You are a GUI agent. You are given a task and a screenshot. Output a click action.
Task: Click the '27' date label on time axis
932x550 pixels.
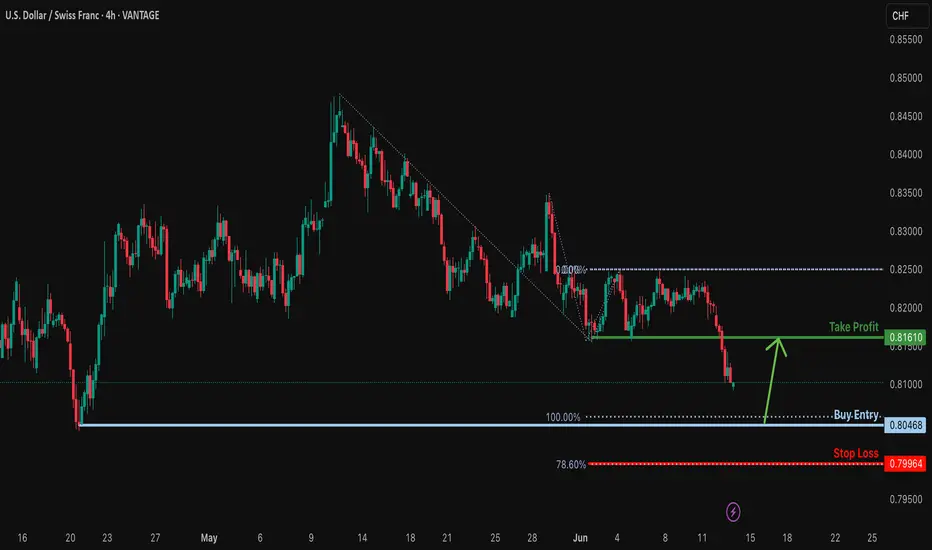pyautogui.click(x=155, y=538)
